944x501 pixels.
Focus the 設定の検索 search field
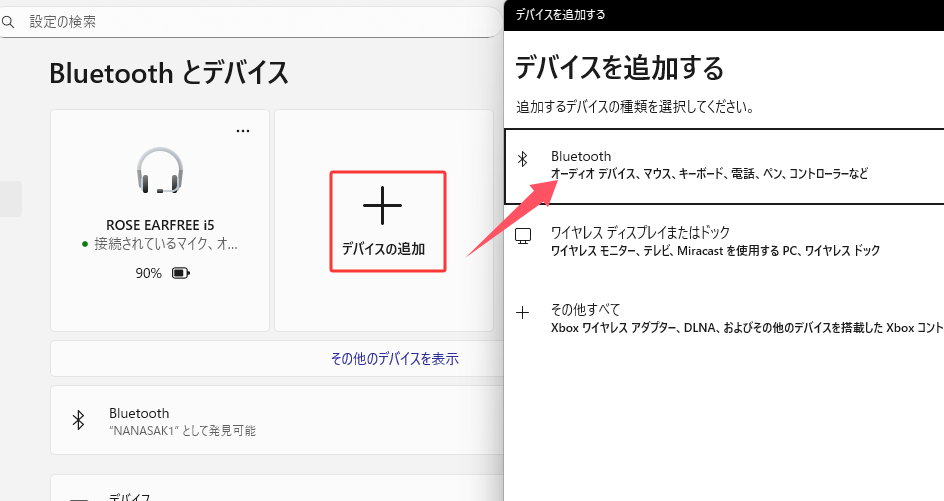click(250, 22)
